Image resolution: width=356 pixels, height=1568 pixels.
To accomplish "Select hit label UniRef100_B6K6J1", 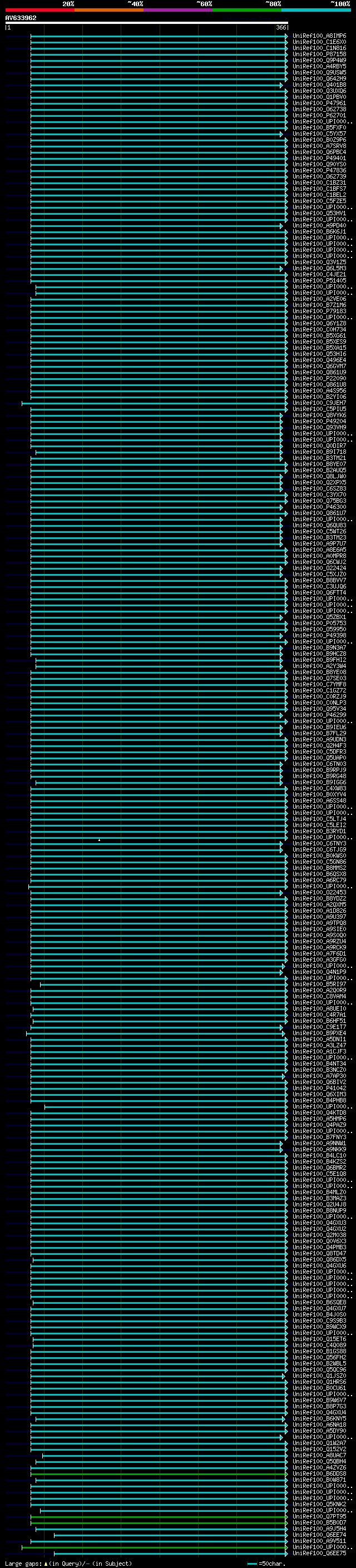I will pyautogui.click(x=319, y=231).
